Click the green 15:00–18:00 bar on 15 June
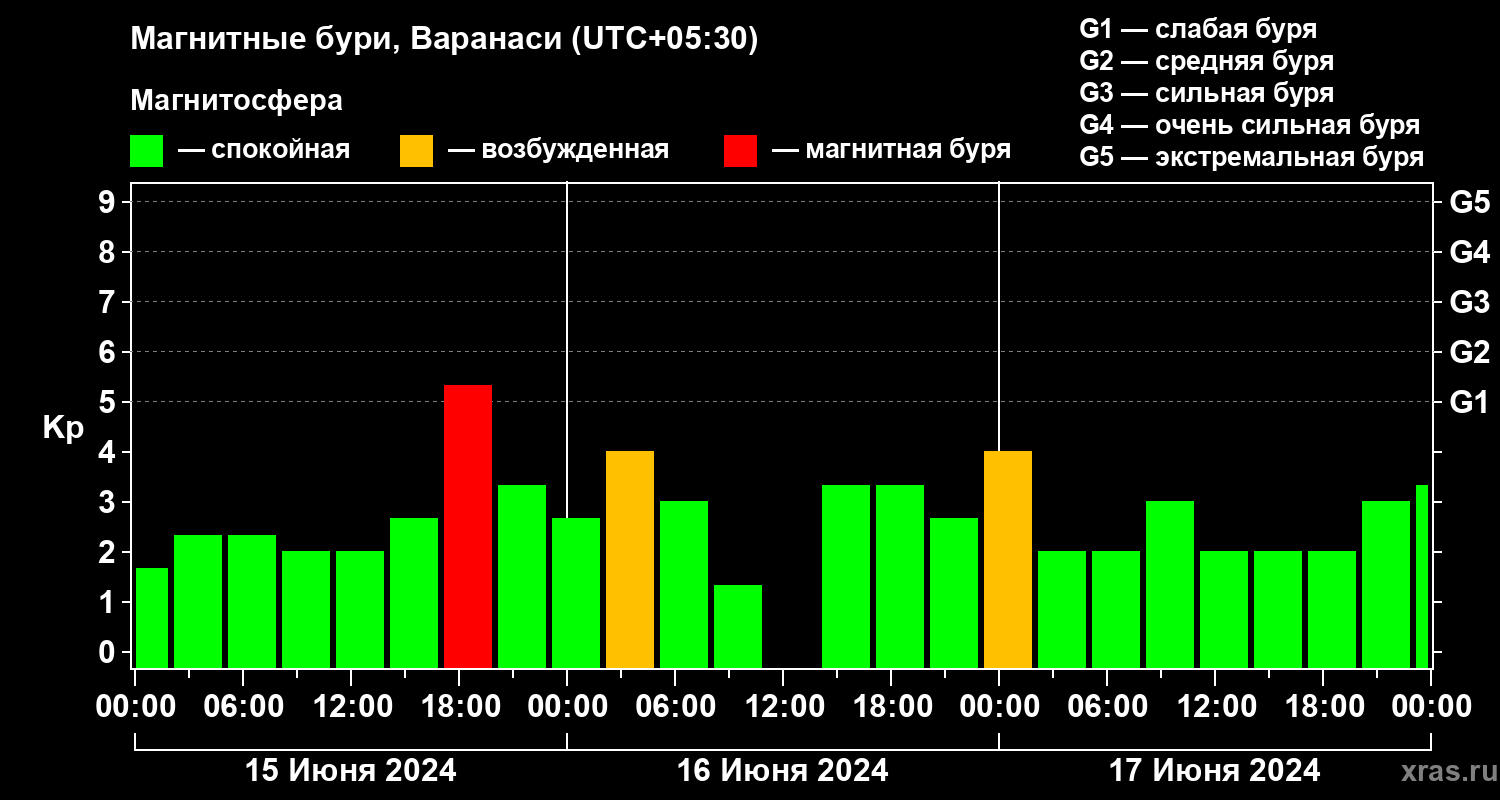The width and height of the screenshot is (1500, 800). pos(414,593)
